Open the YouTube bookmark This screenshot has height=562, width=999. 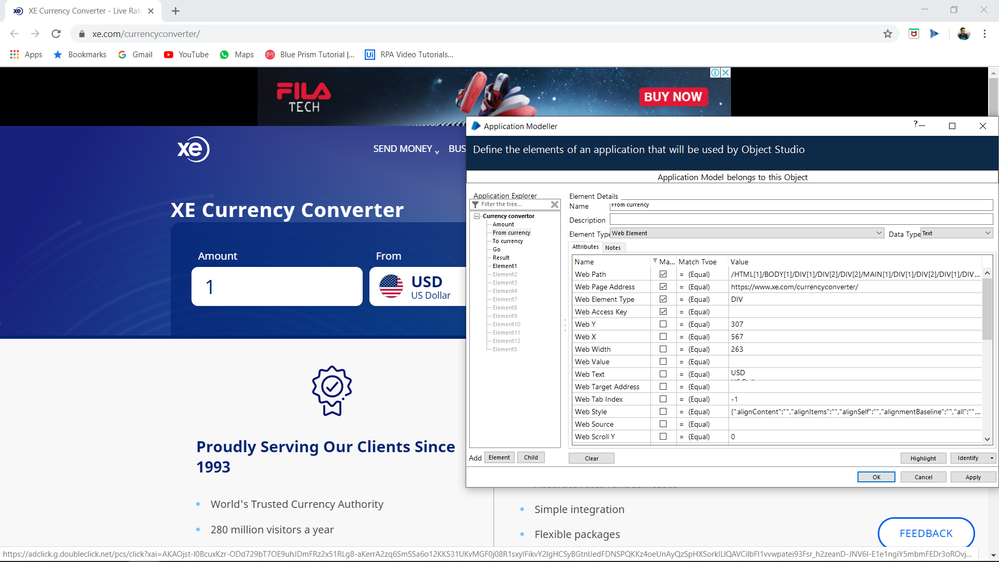[x=186, y=55]
